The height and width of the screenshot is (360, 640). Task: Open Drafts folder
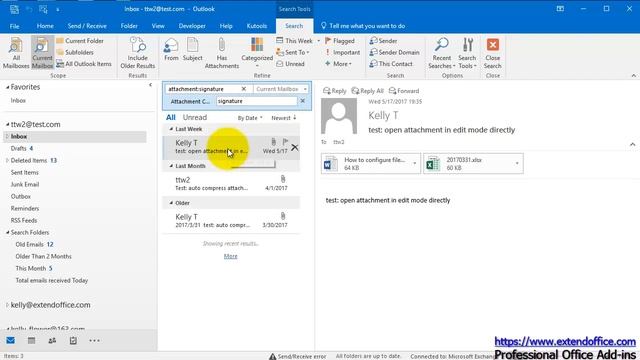[18, 148]
